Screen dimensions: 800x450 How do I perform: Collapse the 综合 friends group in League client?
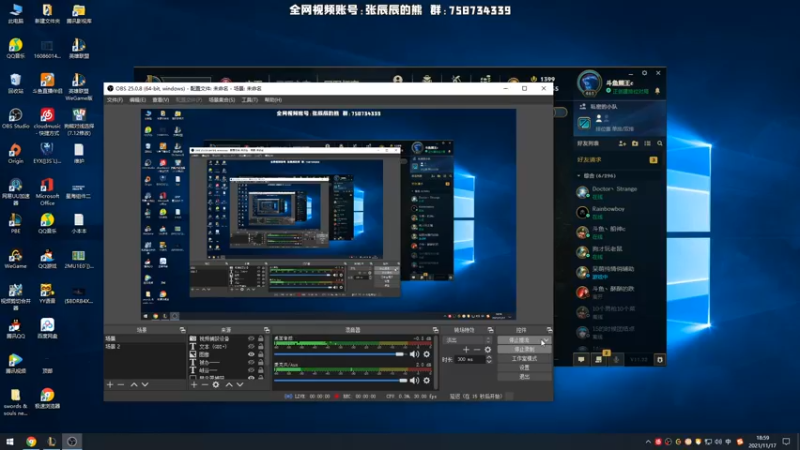point(579,176)
